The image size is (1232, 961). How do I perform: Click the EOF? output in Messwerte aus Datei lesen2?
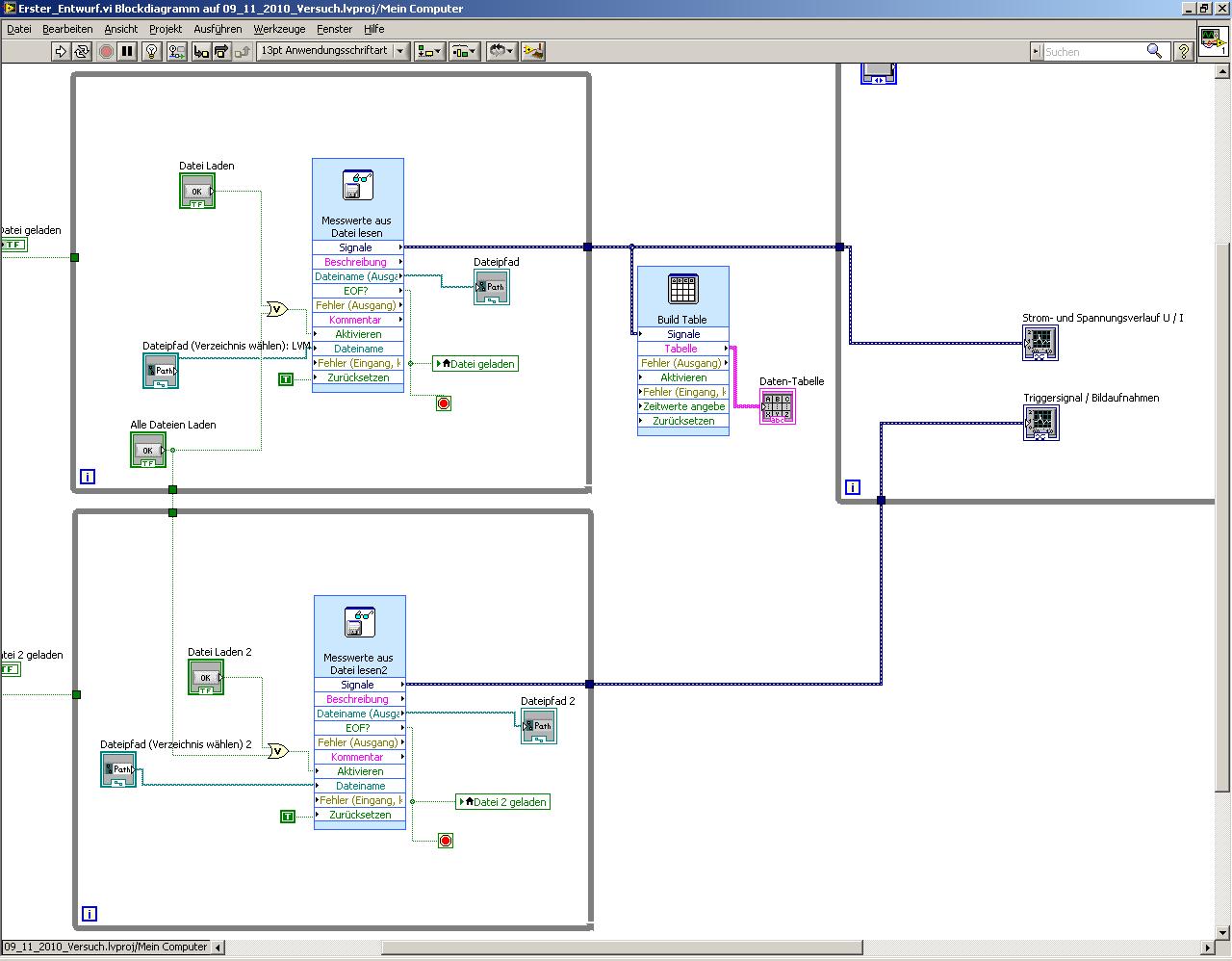tap(360, 728)
